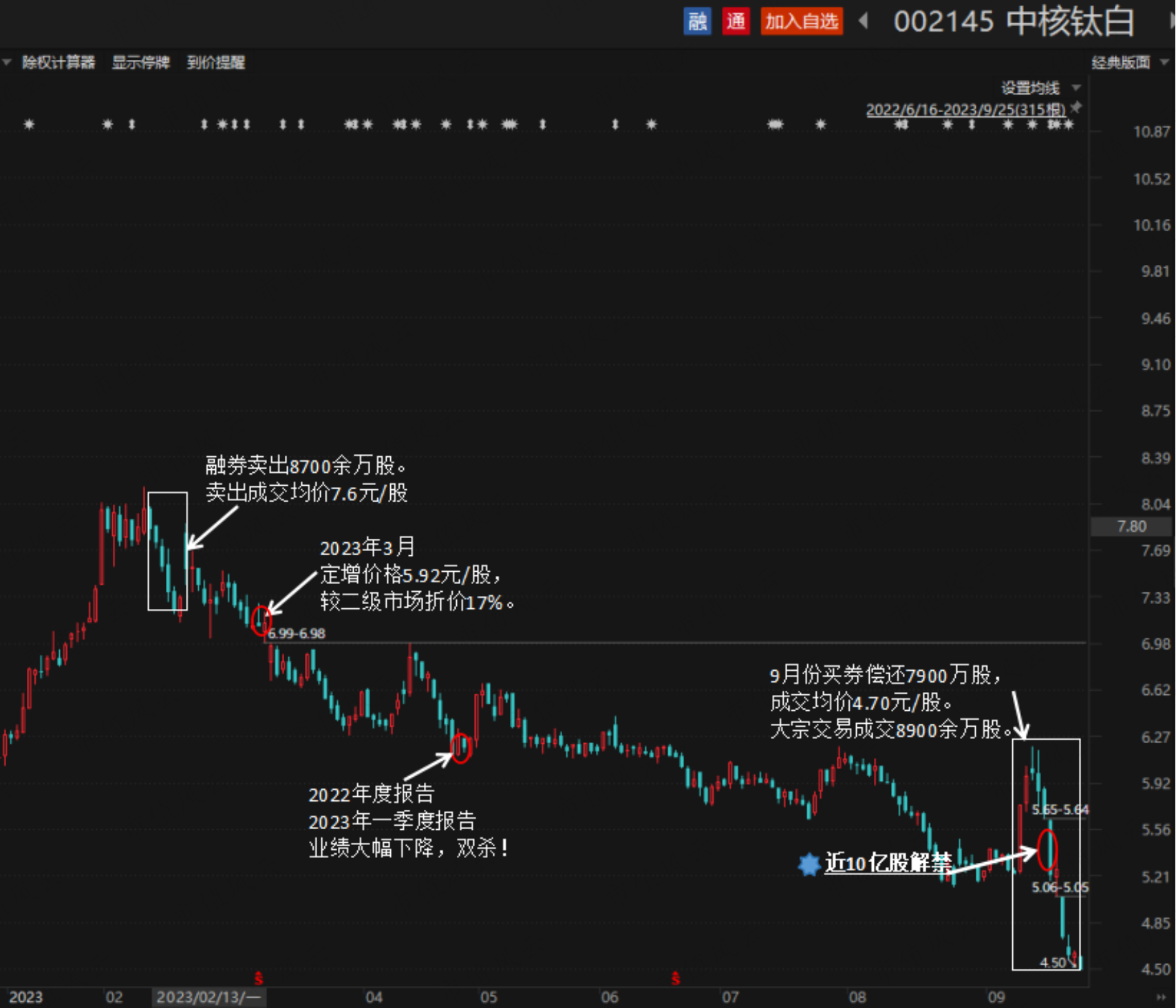This screenshot has width=1176, height=1008.
Task: Click the 2023/02/13 date label on timeline
Action: 209,997
